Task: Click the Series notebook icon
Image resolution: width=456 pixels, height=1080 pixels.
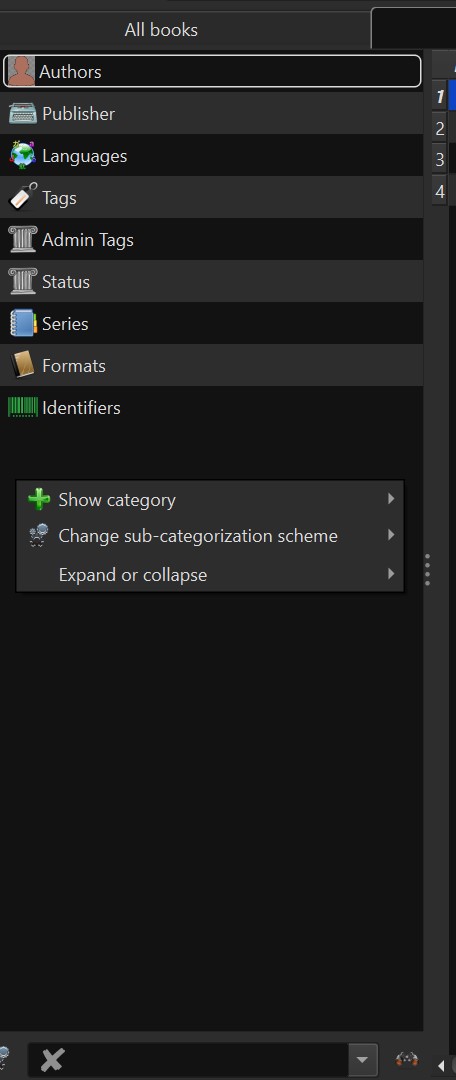Action: (x=23, y=324)
